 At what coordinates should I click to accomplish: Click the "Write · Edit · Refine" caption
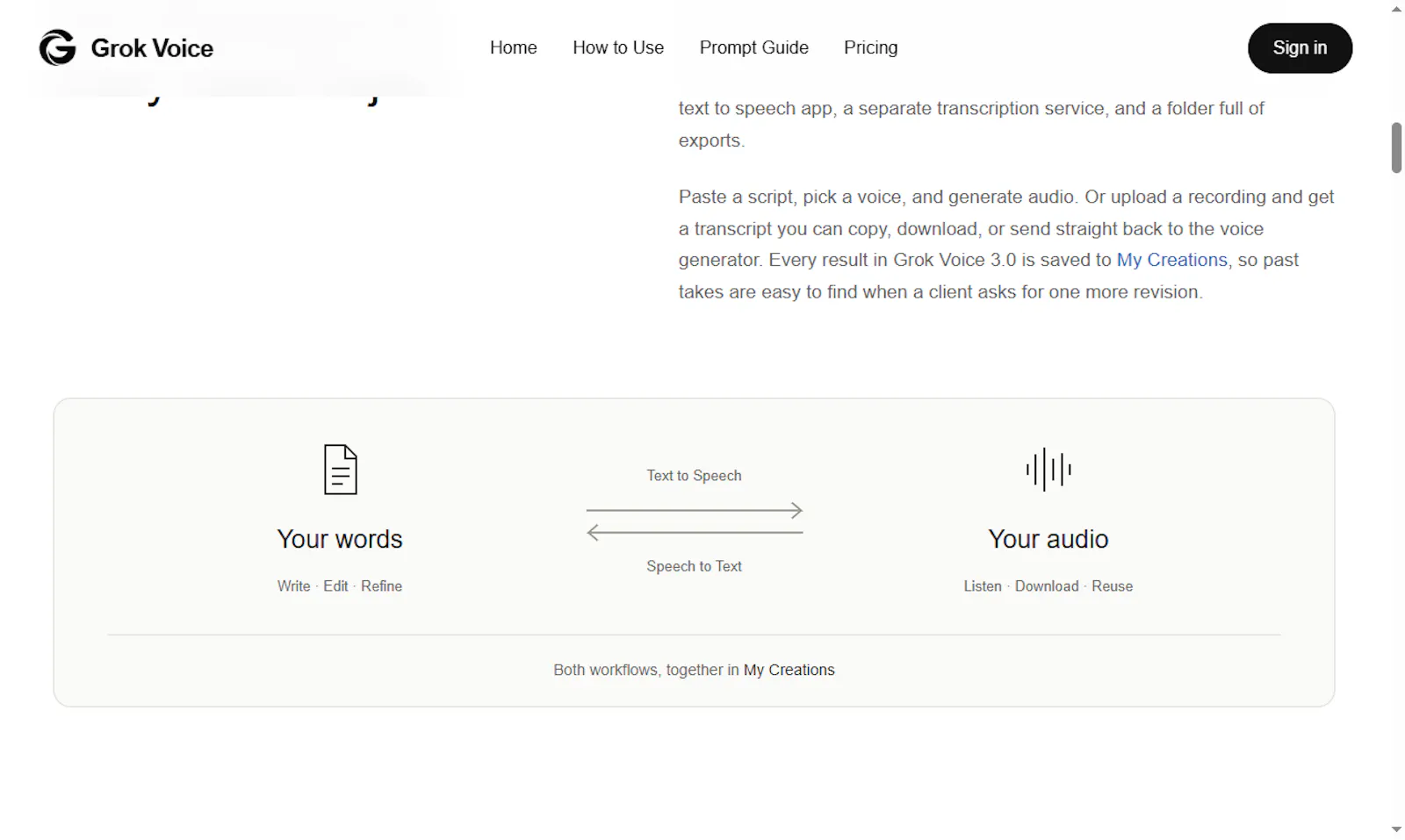pos(340,586)
